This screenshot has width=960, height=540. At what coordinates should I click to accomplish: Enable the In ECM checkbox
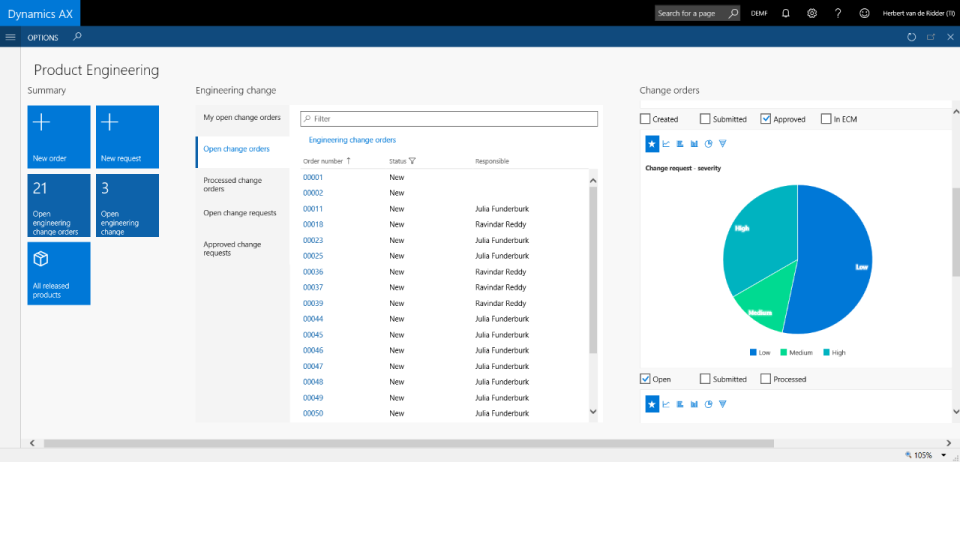click(826, 119)
